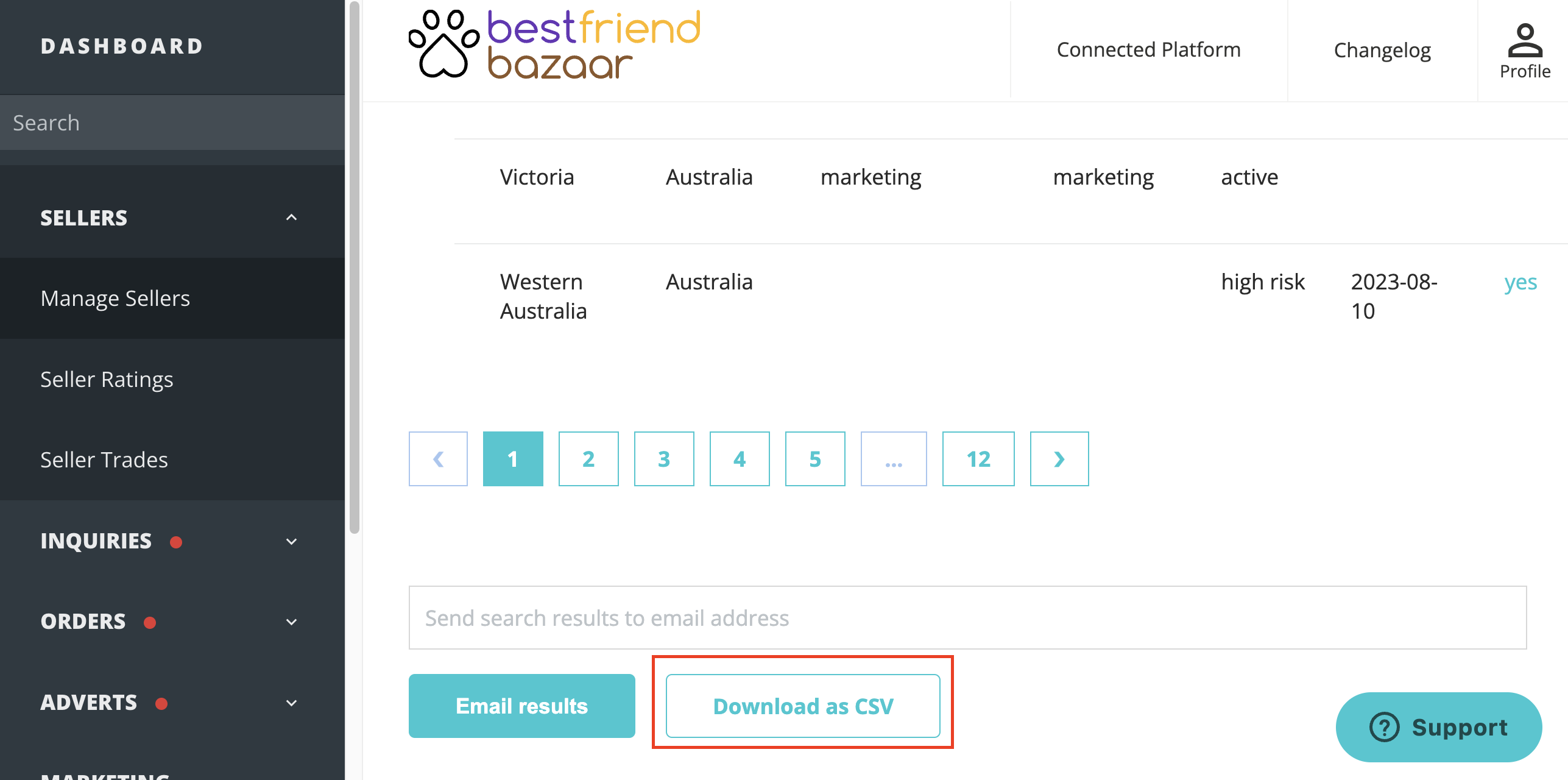Select results page 3
The image size is (1568, 780).
pyautogui.click(x=664, y=459)
